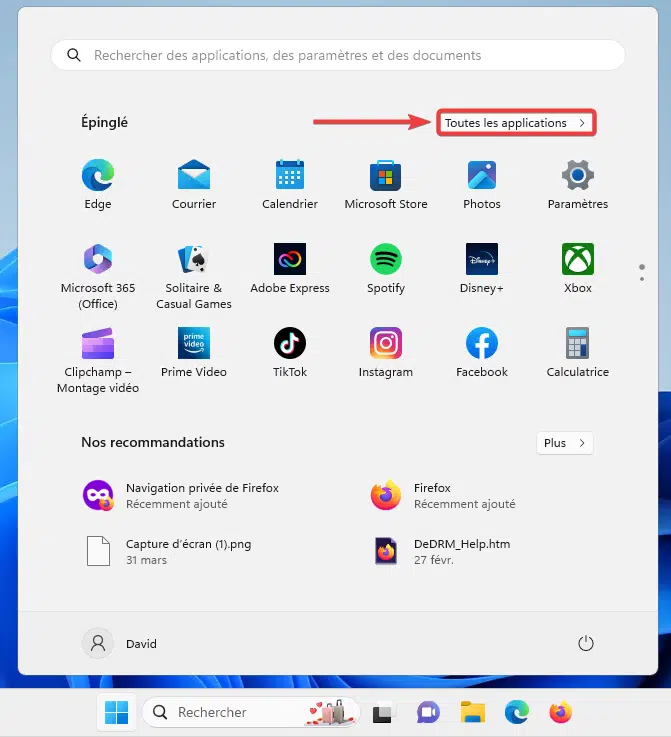The image size is (671, 737).
Task: Open Firefox from the taskbar
Action: 561,713
